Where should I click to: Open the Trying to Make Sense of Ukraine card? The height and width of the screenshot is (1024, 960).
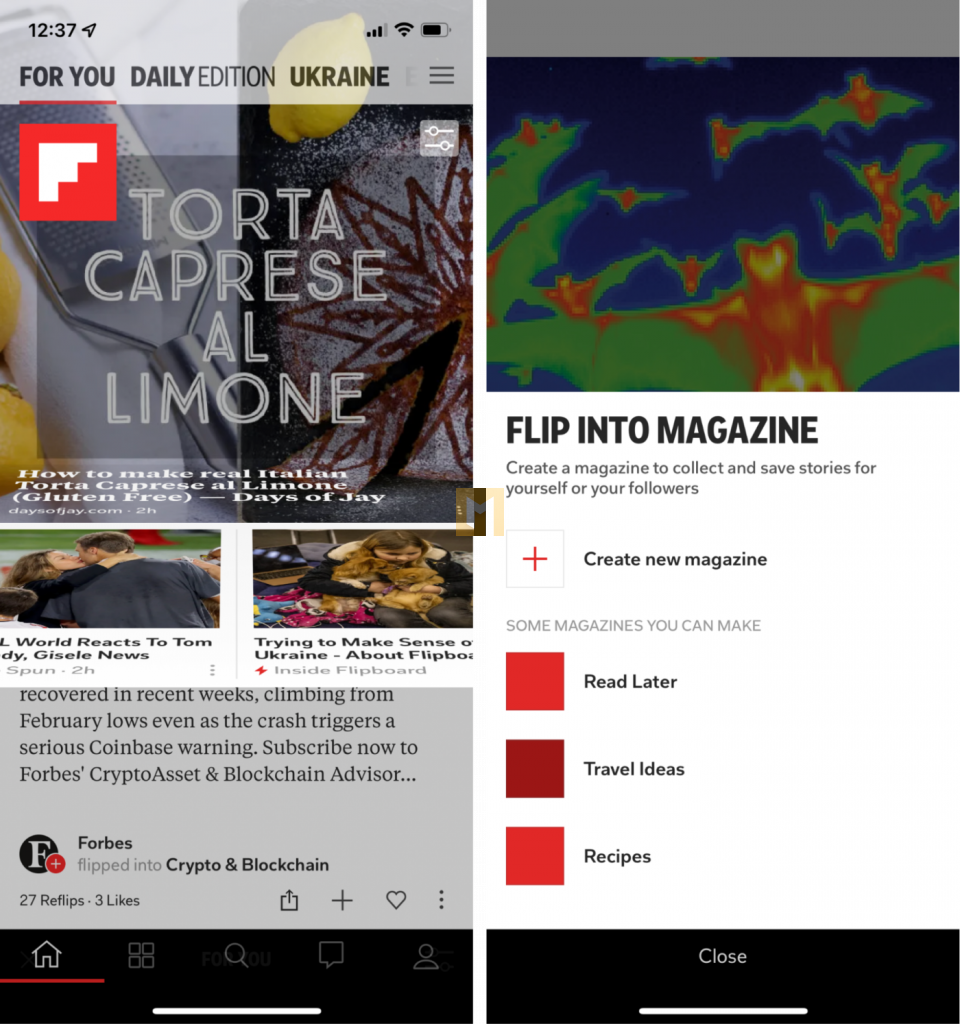pos(362,604)
